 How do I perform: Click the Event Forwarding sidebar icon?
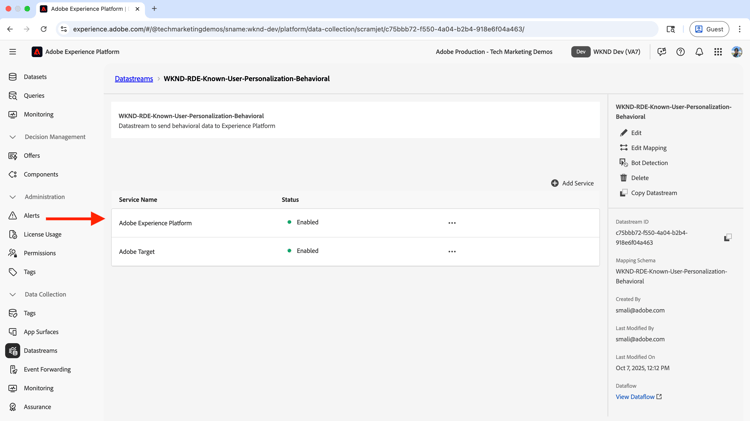[13, 369]
